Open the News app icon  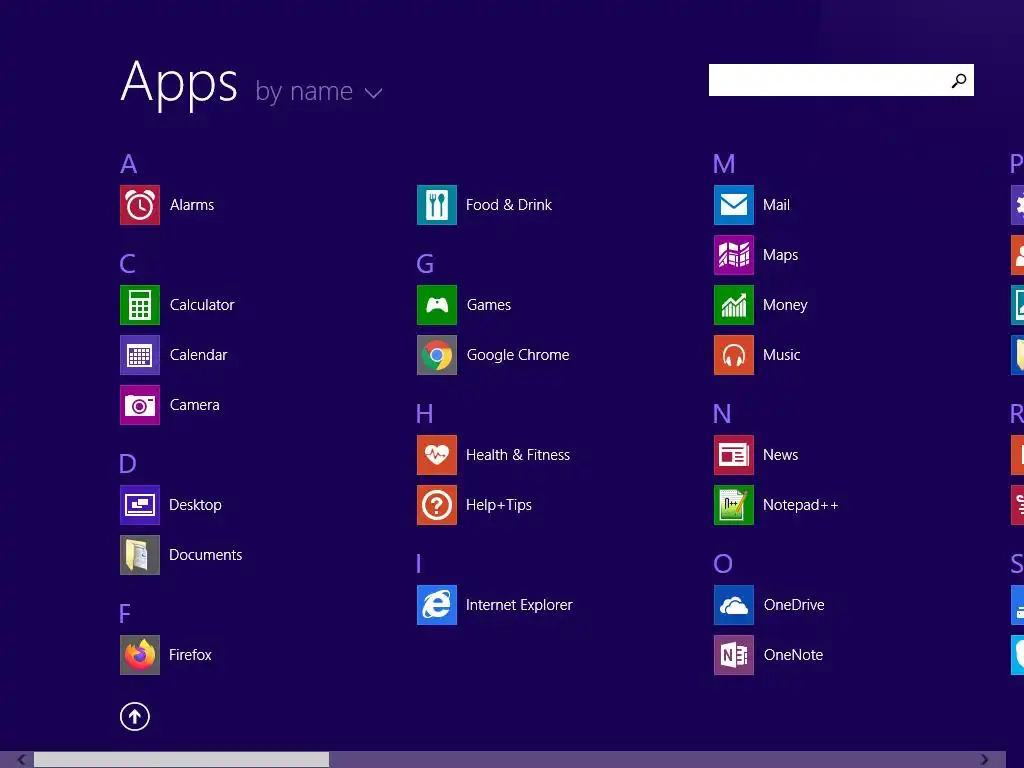tap(734, 455)
